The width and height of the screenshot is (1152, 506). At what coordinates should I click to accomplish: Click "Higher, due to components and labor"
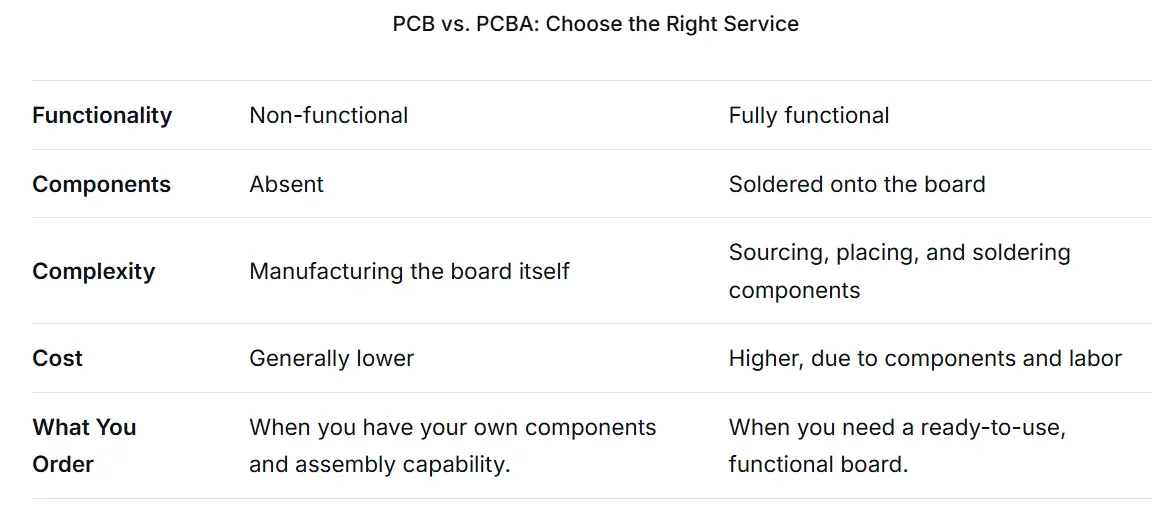(925, 358)
